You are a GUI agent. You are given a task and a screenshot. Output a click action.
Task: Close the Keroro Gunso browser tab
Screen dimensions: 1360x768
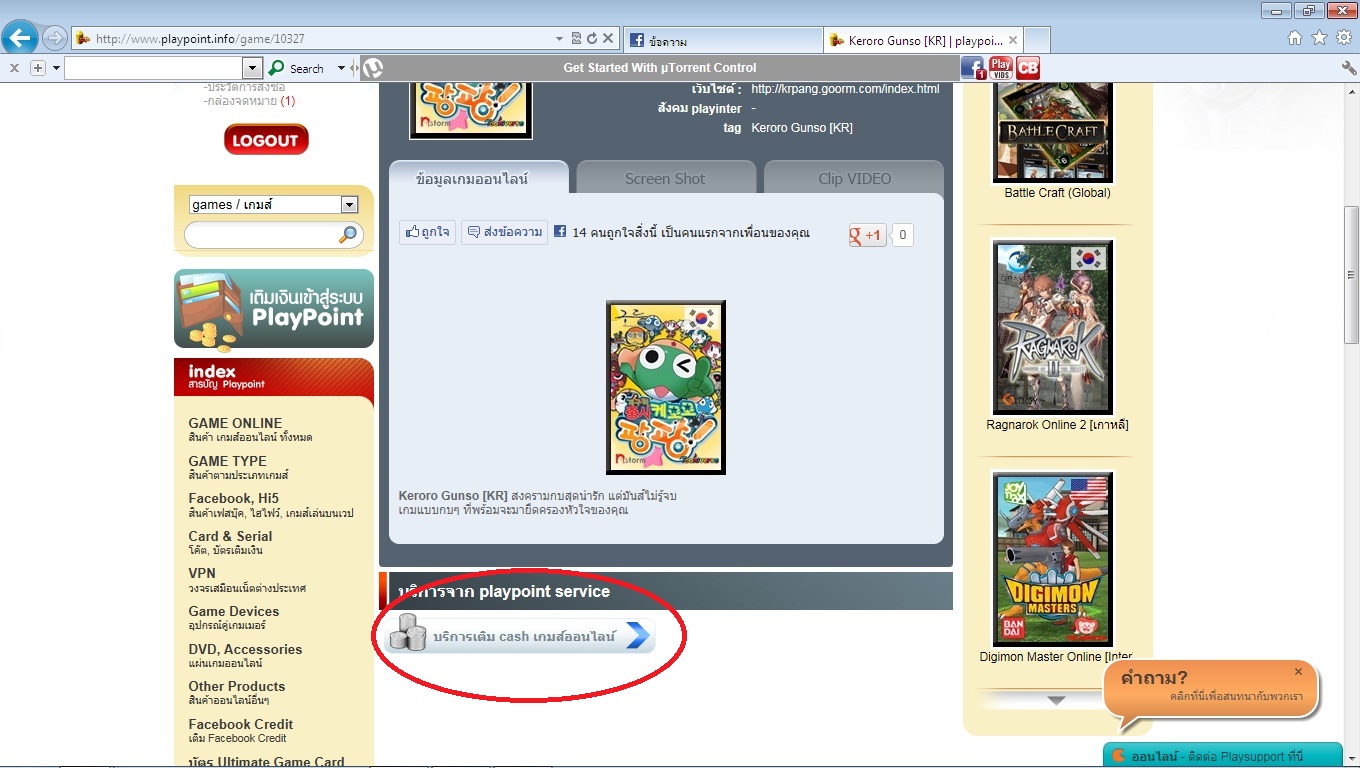coord(1013,41)
